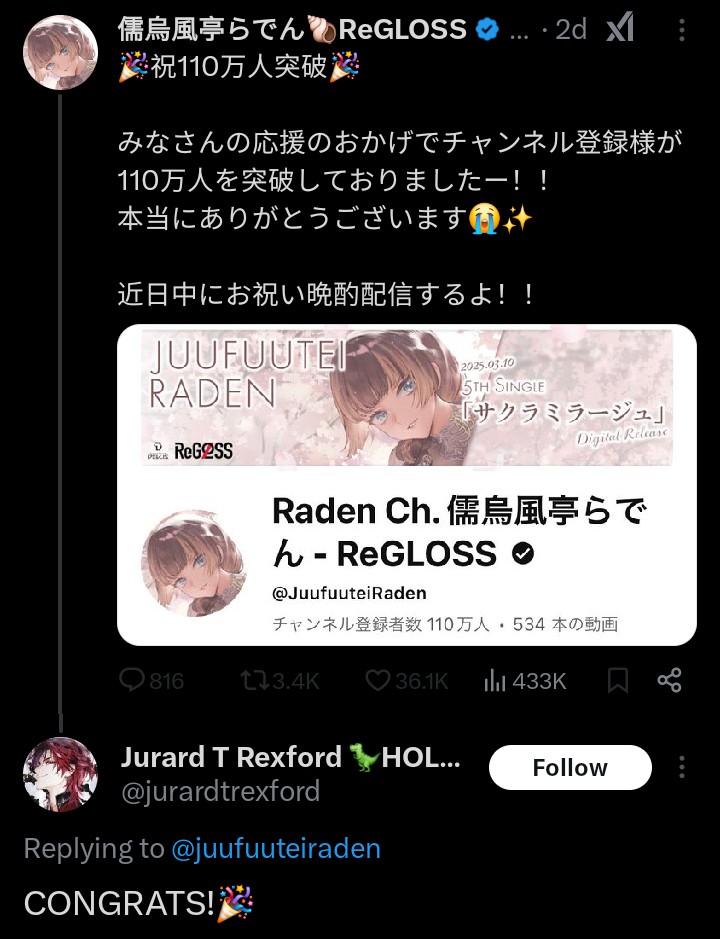Open the @juufuuteiraden mention link

[x=276, y=849]
